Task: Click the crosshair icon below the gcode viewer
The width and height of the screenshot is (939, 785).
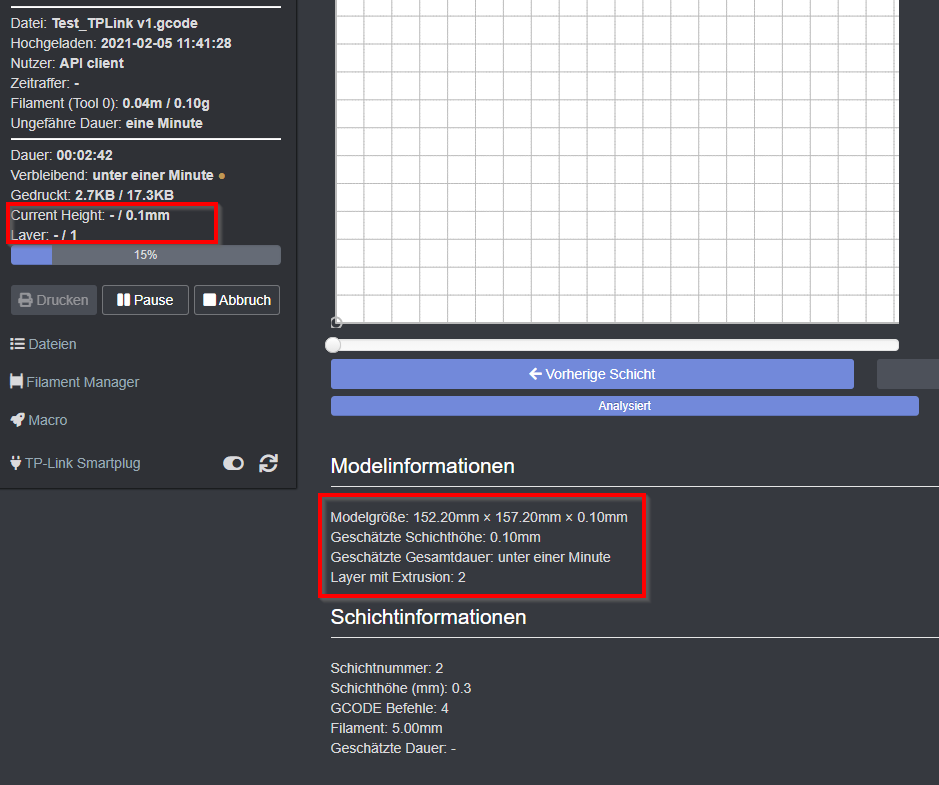Action: click(x=336, y=322)
